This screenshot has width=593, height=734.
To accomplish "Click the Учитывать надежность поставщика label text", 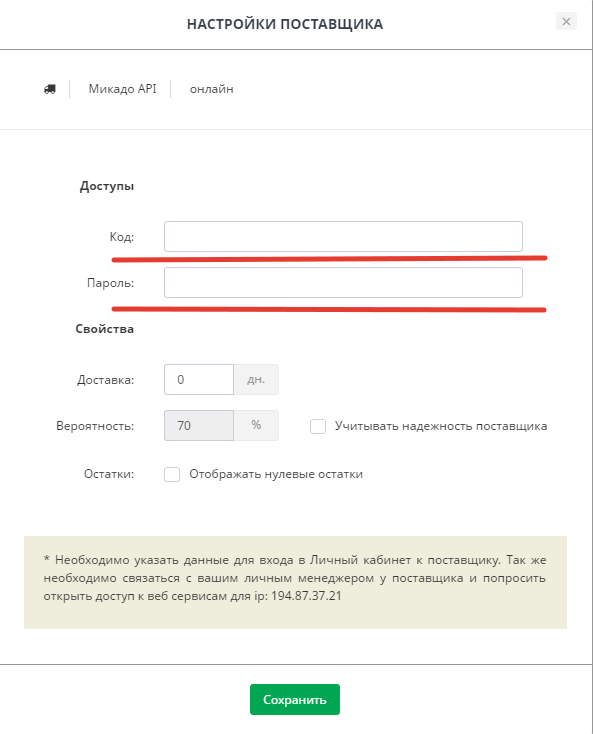I will (441, 426).
